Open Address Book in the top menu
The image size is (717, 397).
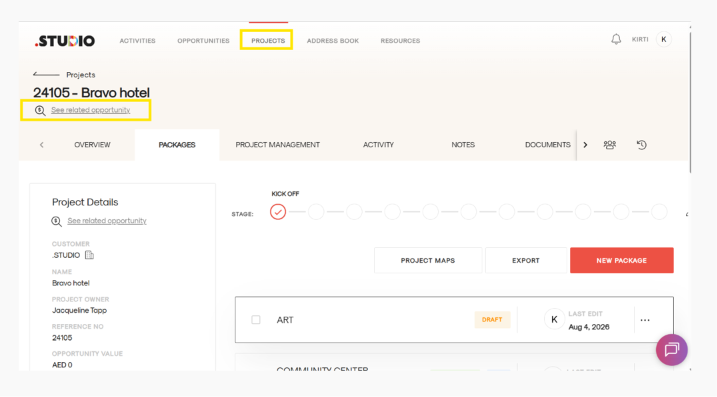(333, 41)
